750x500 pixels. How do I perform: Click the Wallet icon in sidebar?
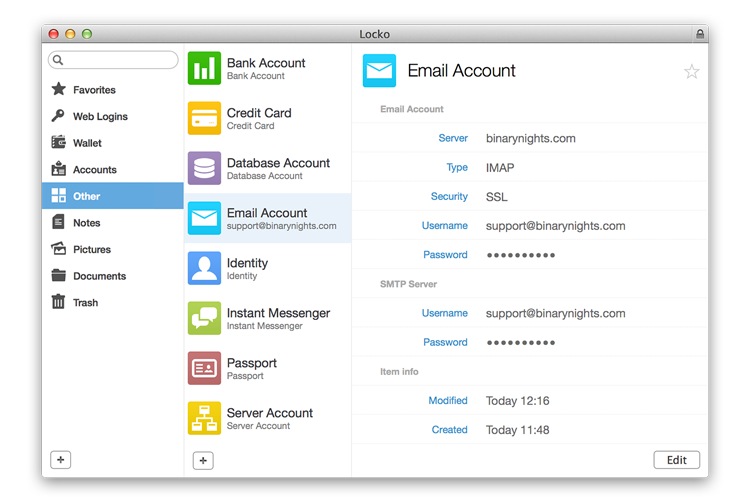coord(58,142)
